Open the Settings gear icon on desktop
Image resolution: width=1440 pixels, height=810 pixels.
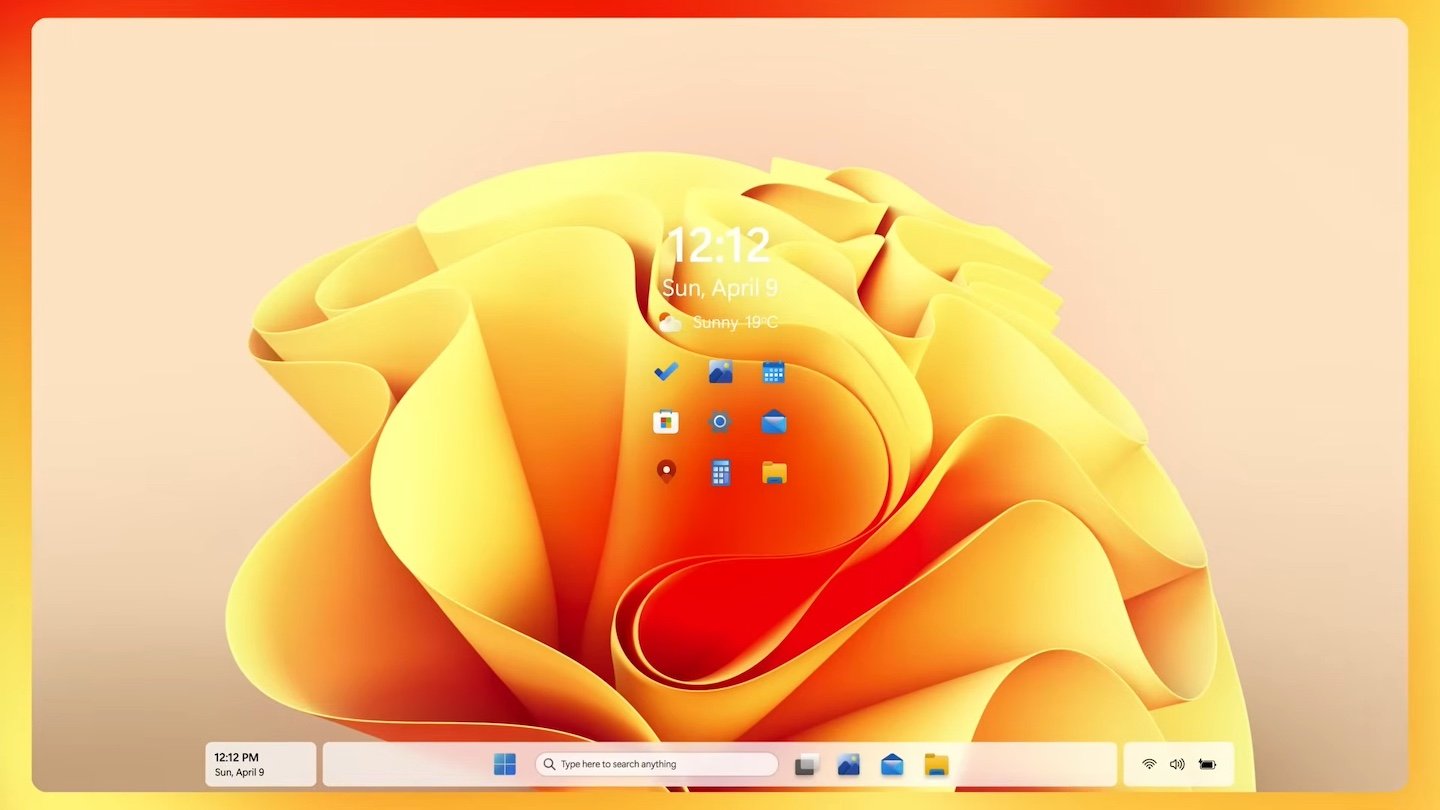tap(720, 422)
